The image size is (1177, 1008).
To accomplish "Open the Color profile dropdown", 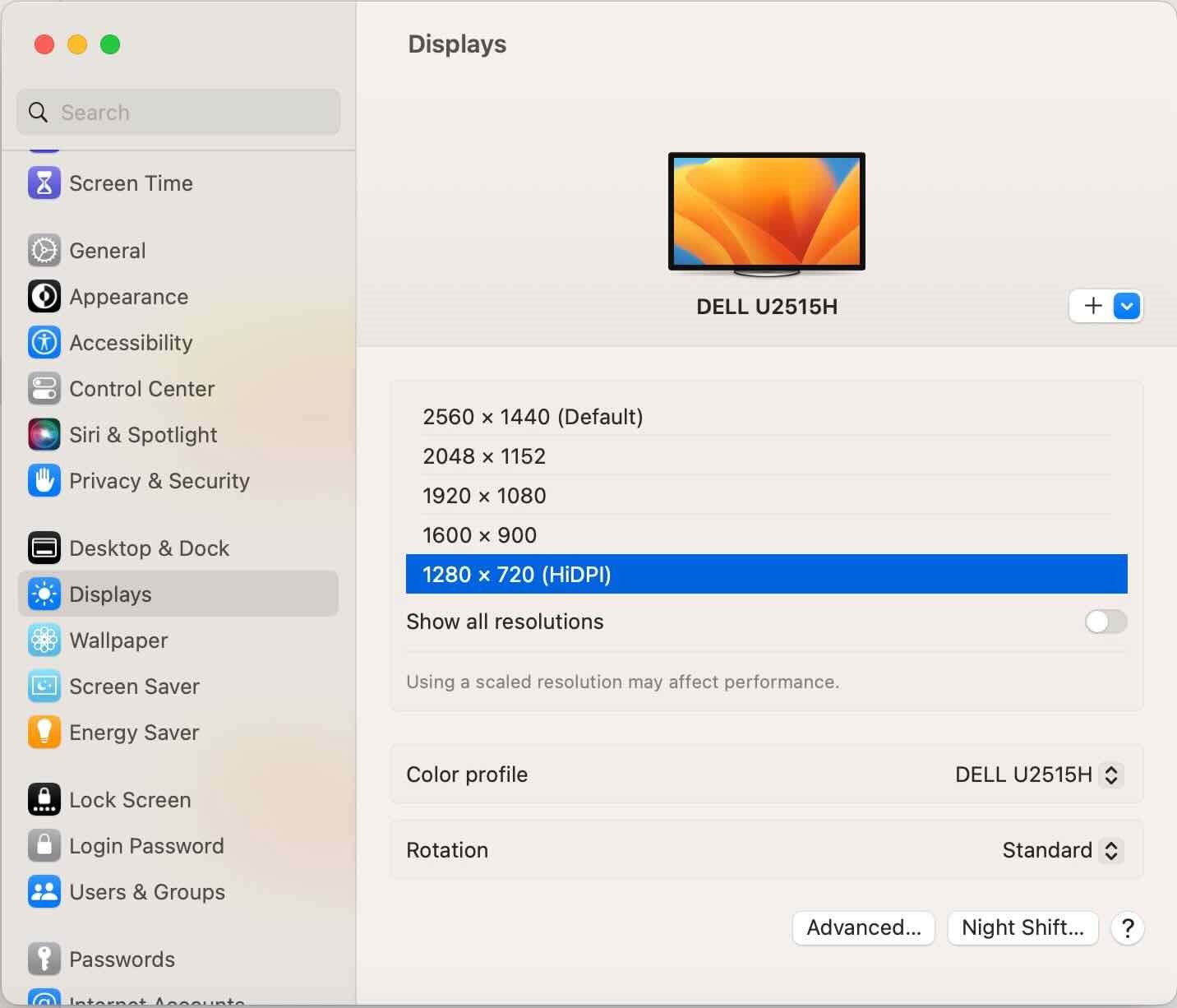I will click(1037, 774).
